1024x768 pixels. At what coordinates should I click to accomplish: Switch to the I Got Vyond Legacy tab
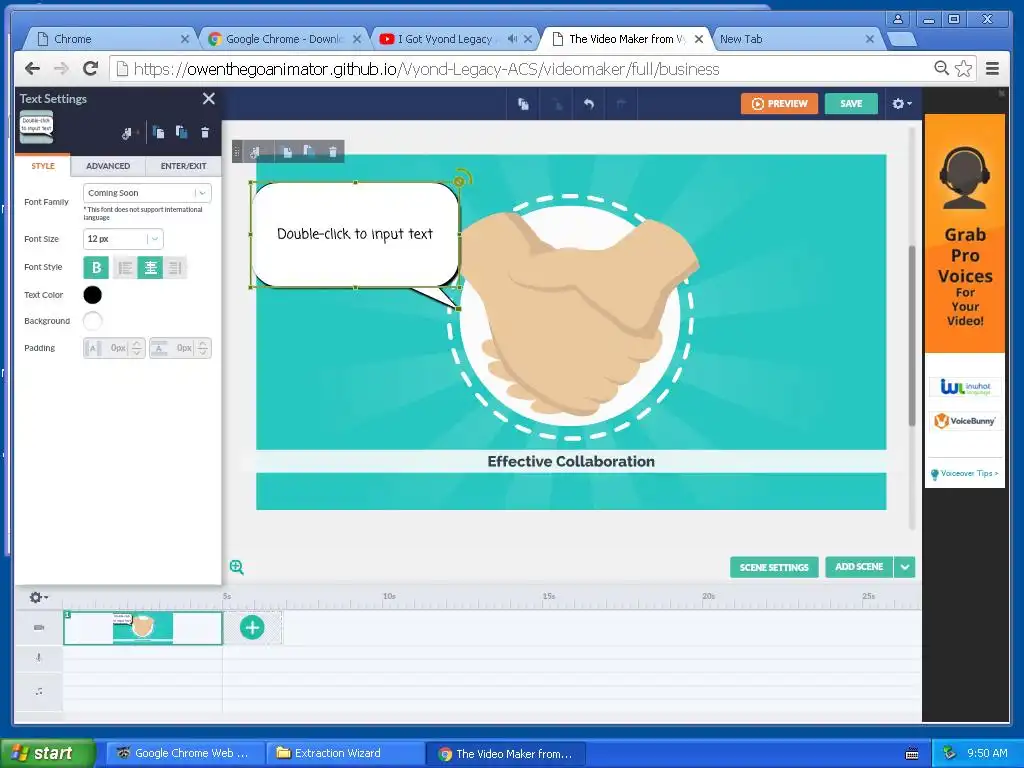(x=445, y=39)
